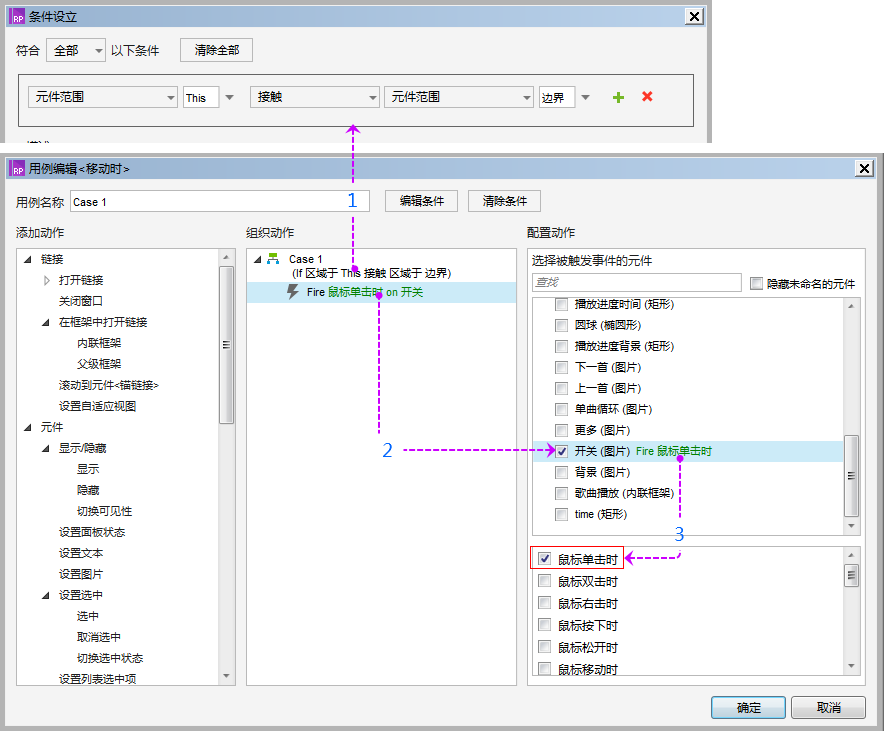Open the dropdown arrow next to 边界
The width and height of the screenshot is (884, 731).
click(x=586, y=98)
